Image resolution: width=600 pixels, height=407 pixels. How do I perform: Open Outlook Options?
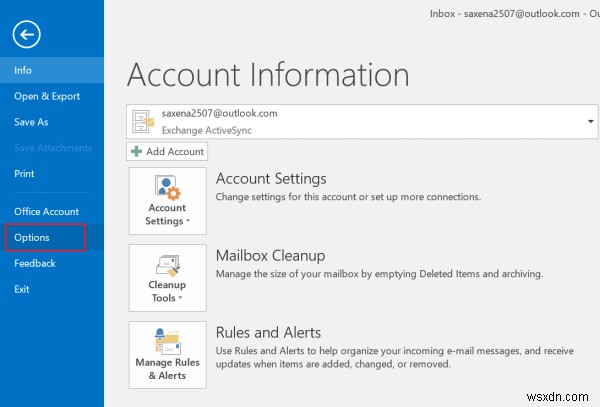[x=32, y=237]
